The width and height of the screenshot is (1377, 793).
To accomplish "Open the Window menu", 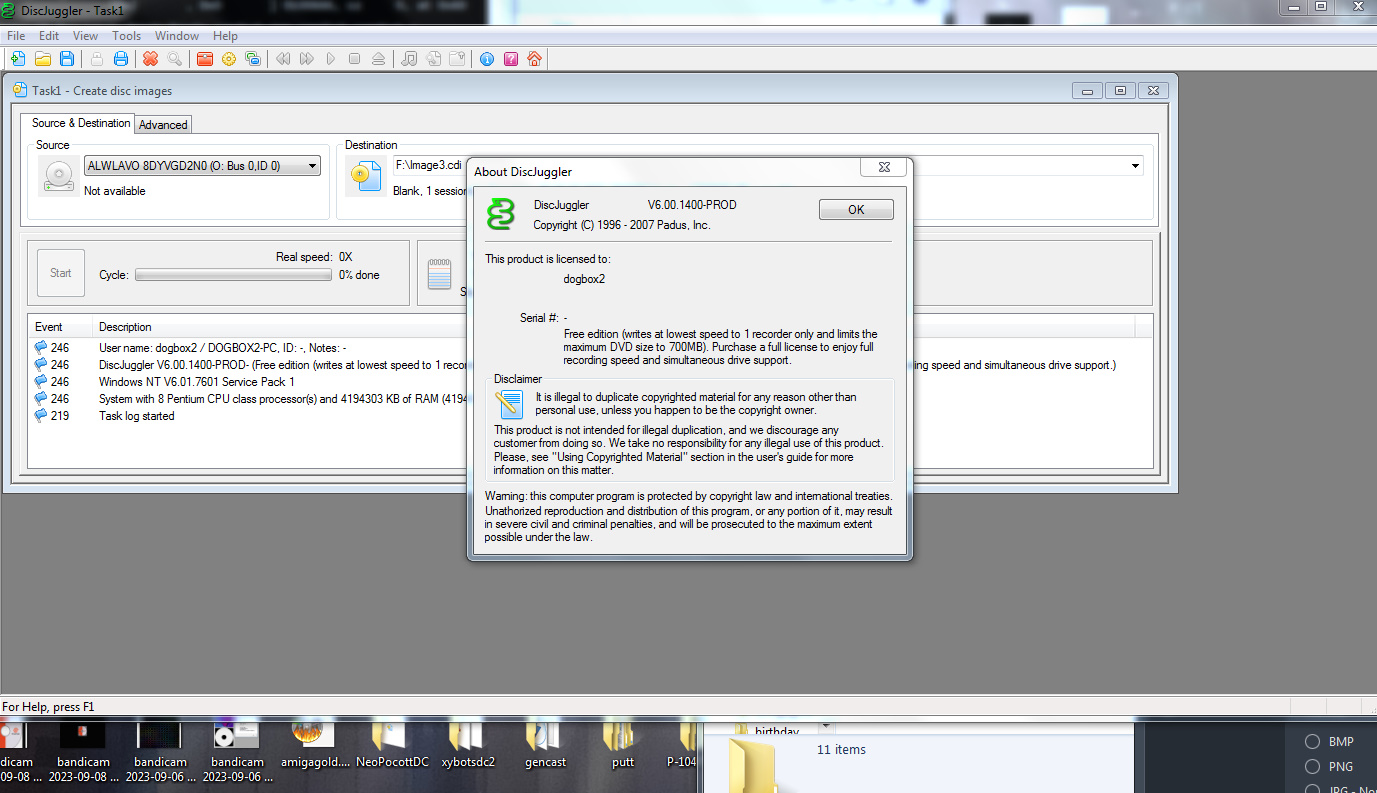I will coord(176,36).
